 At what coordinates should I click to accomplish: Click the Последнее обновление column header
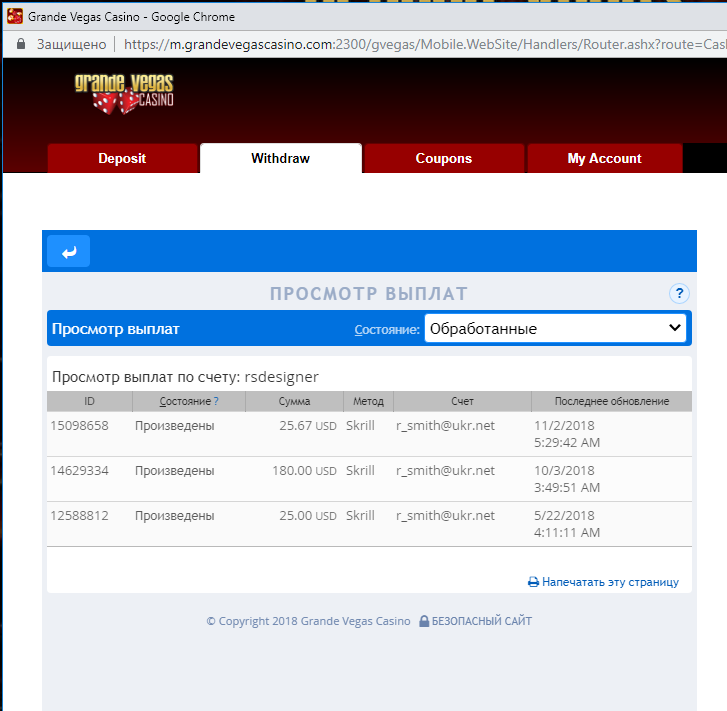click(x=612, y=401)
